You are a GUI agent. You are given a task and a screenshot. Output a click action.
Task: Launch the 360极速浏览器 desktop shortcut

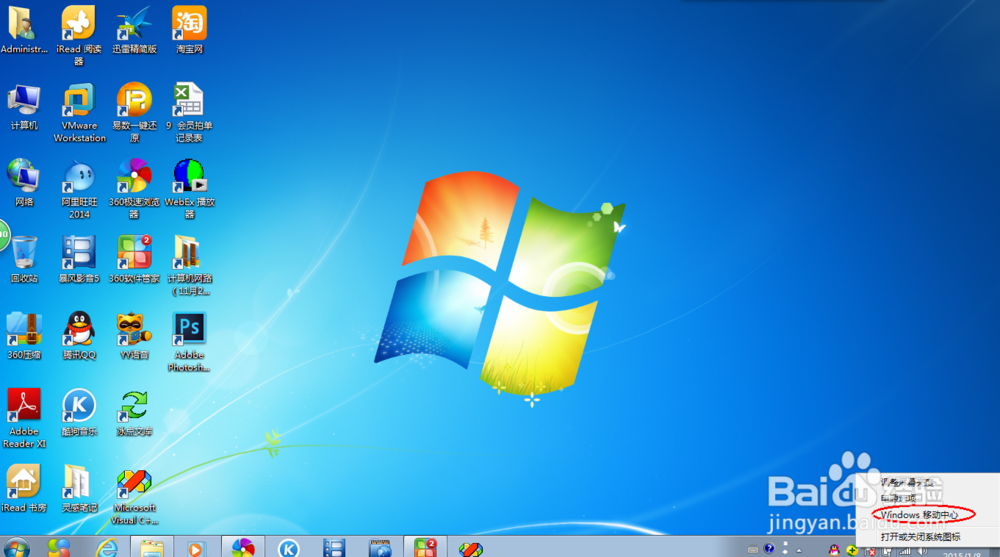pyautogui.click(x=134, y=189)
